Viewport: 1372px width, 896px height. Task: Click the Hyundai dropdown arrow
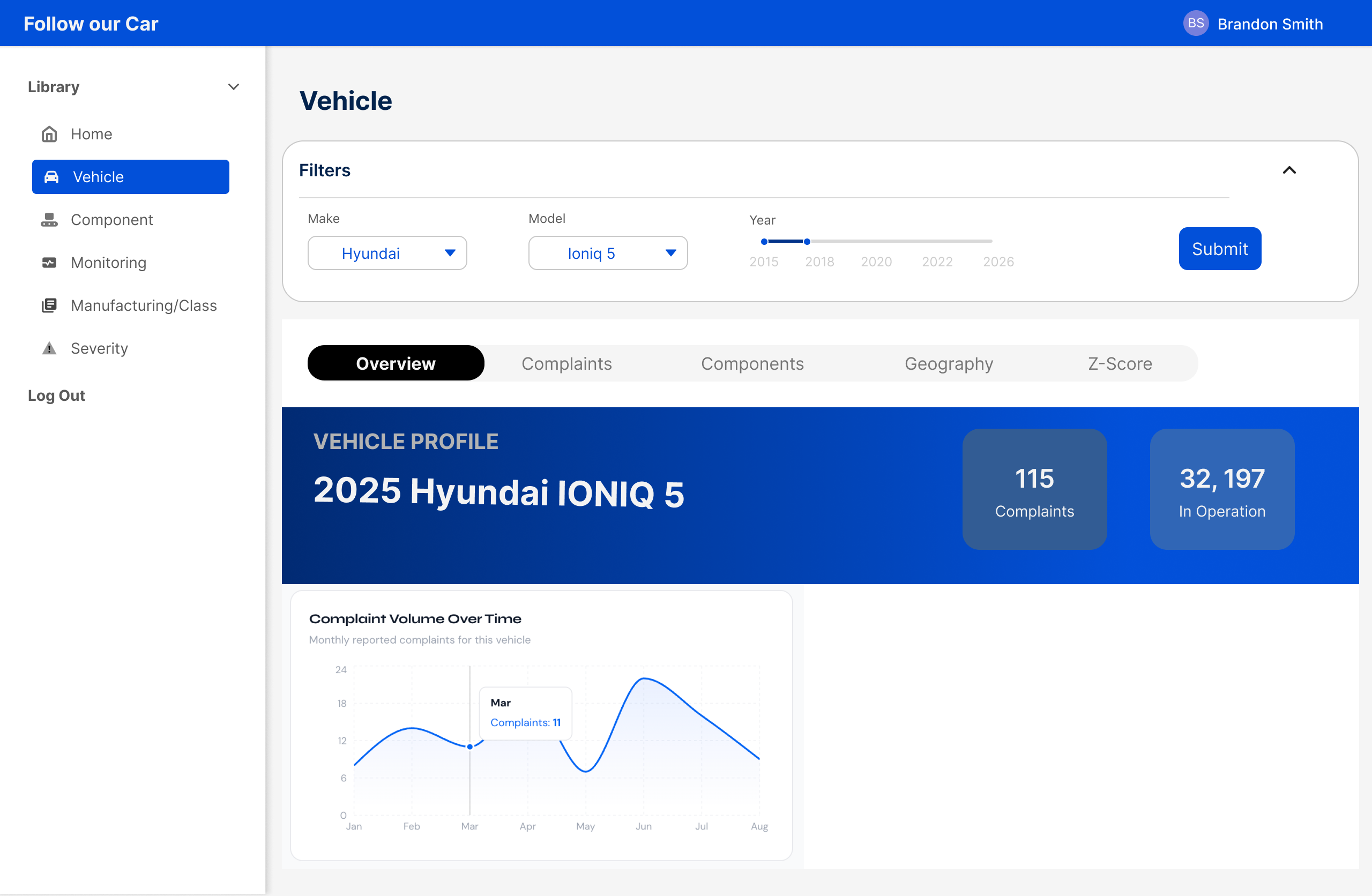click(x=450, y=253)
